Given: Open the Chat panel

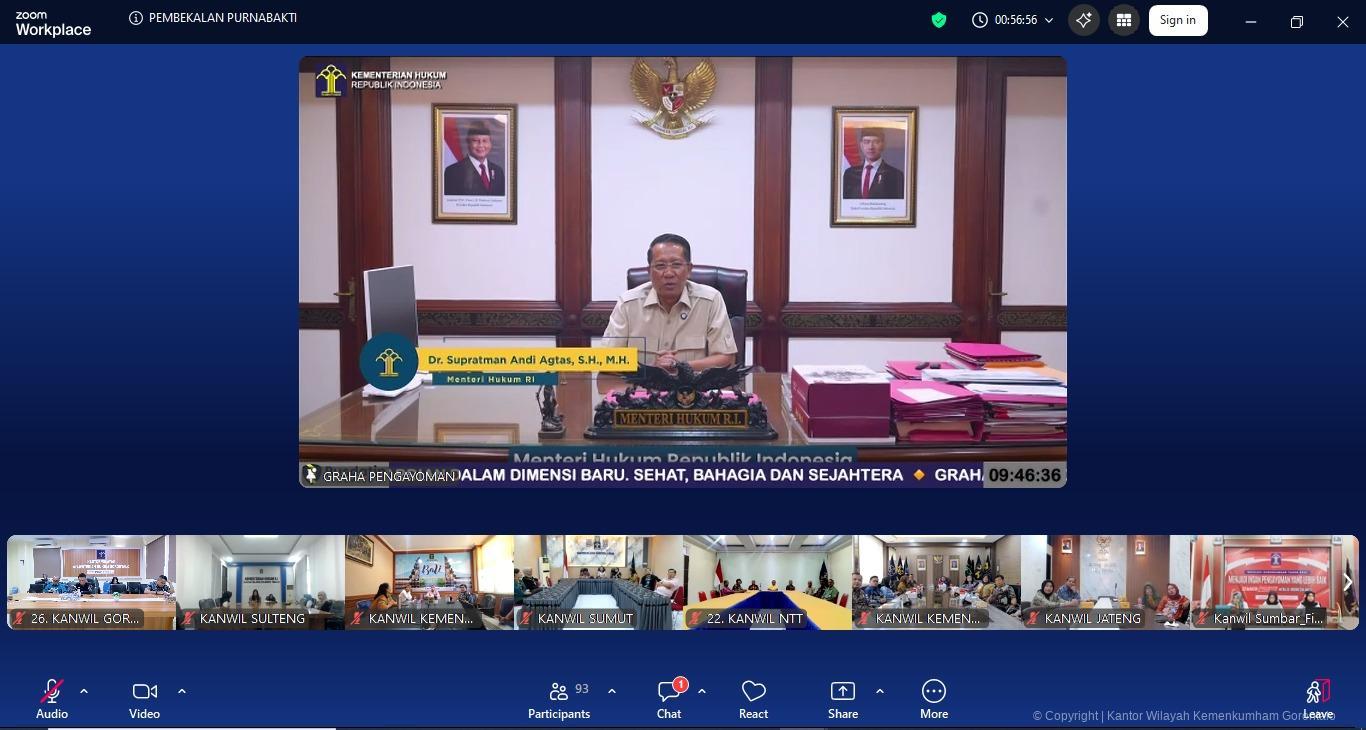Looking at the screenshot, I should coord(669,699).
